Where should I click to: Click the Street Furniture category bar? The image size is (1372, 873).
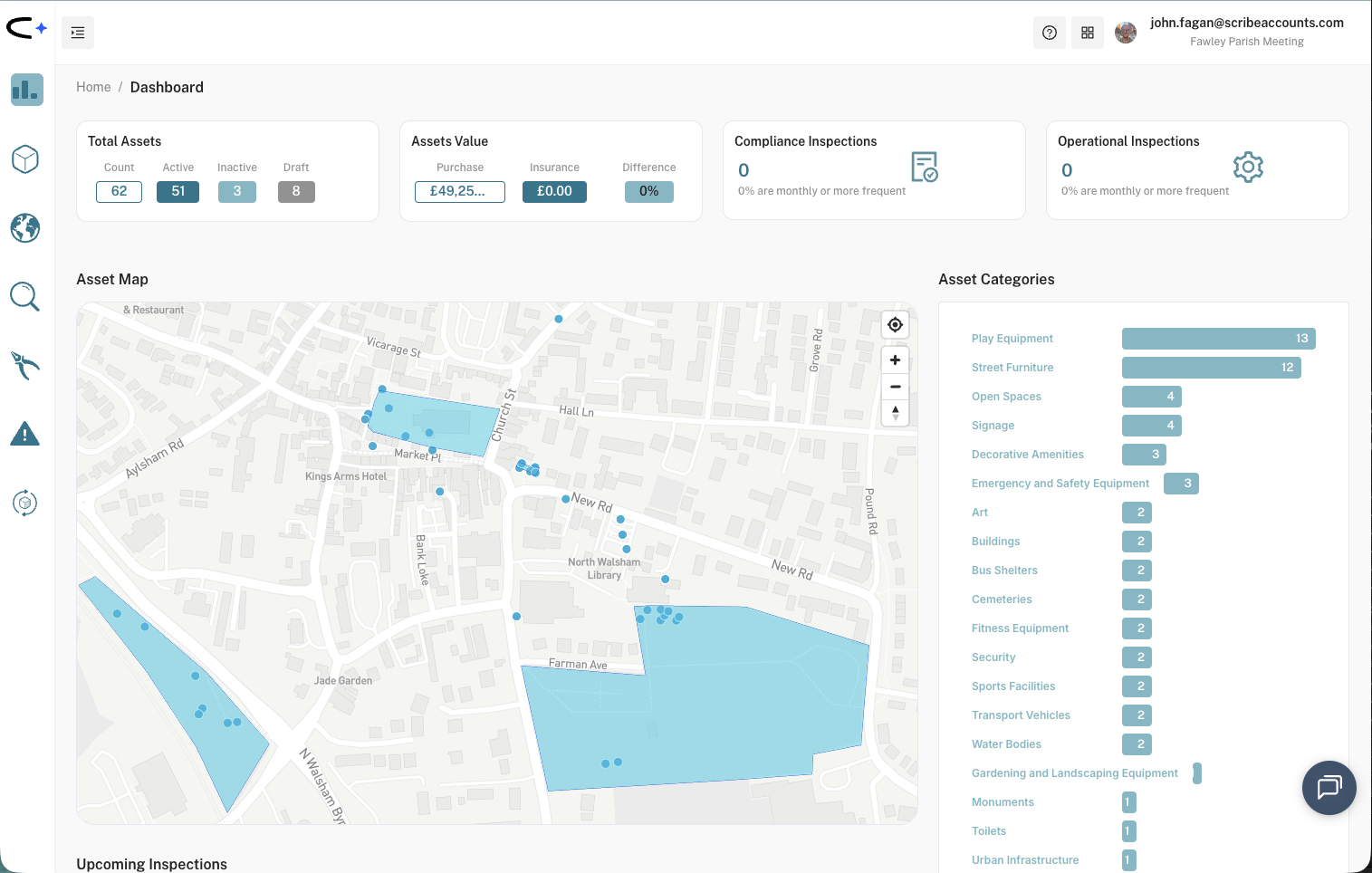point(1211,367)
